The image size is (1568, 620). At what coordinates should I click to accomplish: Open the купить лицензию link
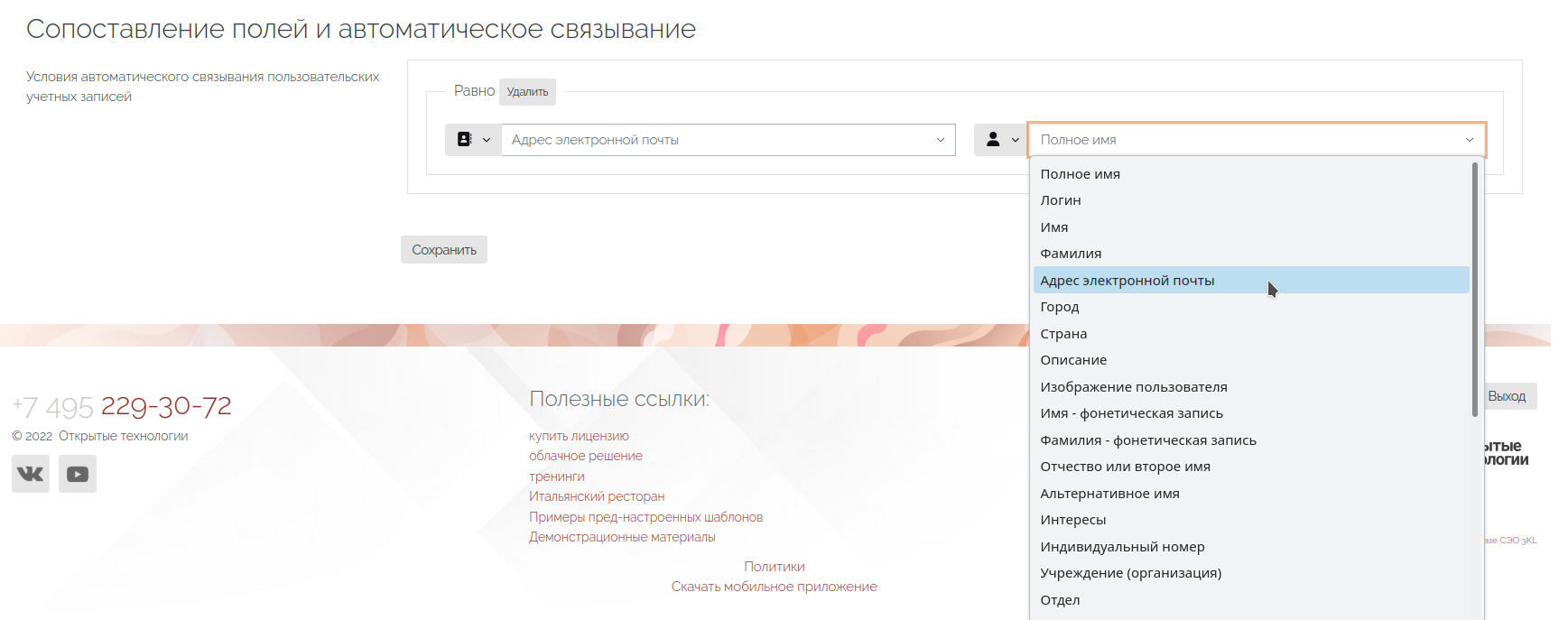coord(579,436)
